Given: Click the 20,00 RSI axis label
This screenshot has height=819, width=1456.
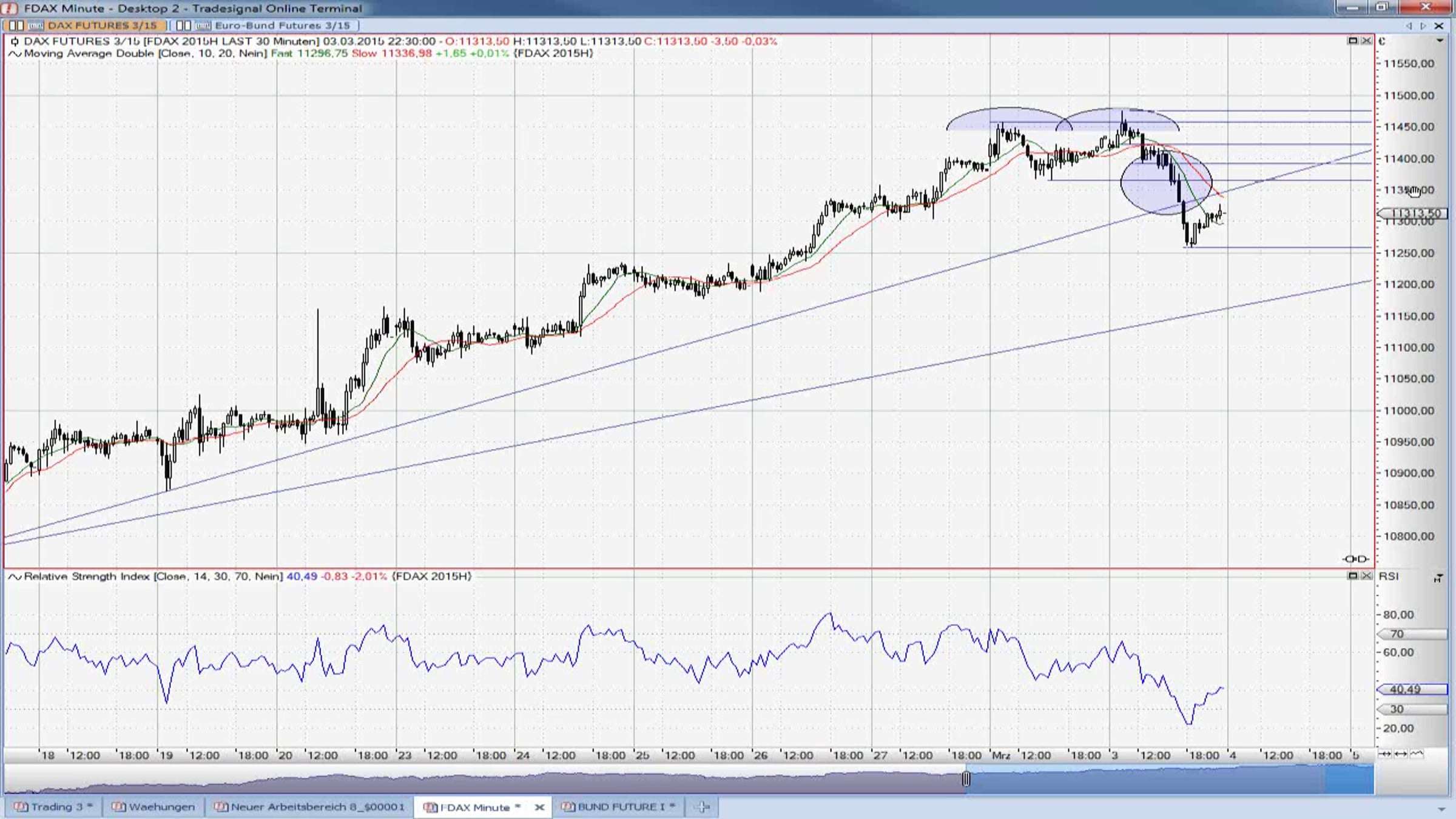Looking at the screenshot, I should click(1398, 728).
